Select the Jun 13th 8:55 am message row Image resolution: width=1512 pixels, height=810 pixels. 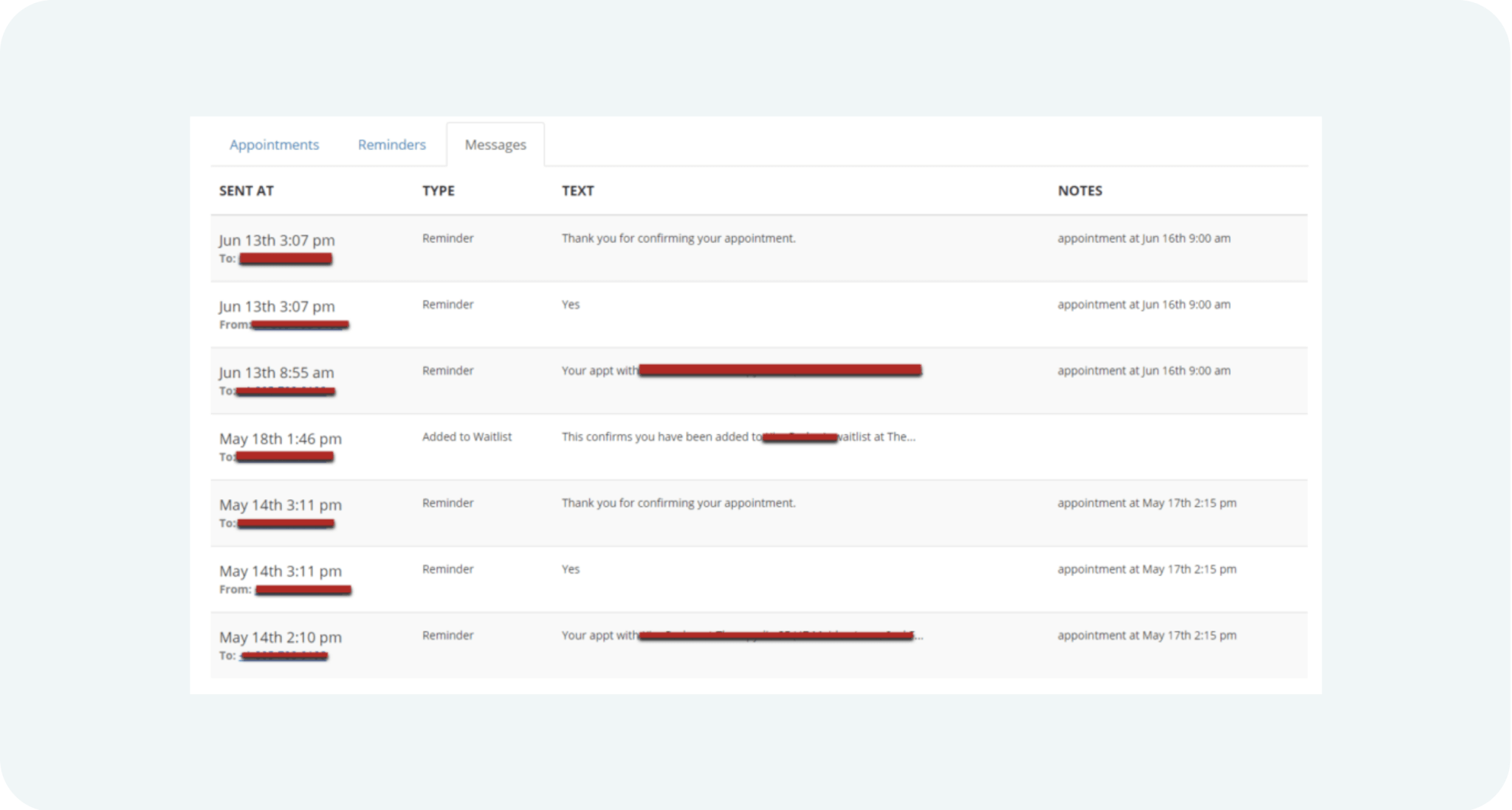tap(276, 373)
